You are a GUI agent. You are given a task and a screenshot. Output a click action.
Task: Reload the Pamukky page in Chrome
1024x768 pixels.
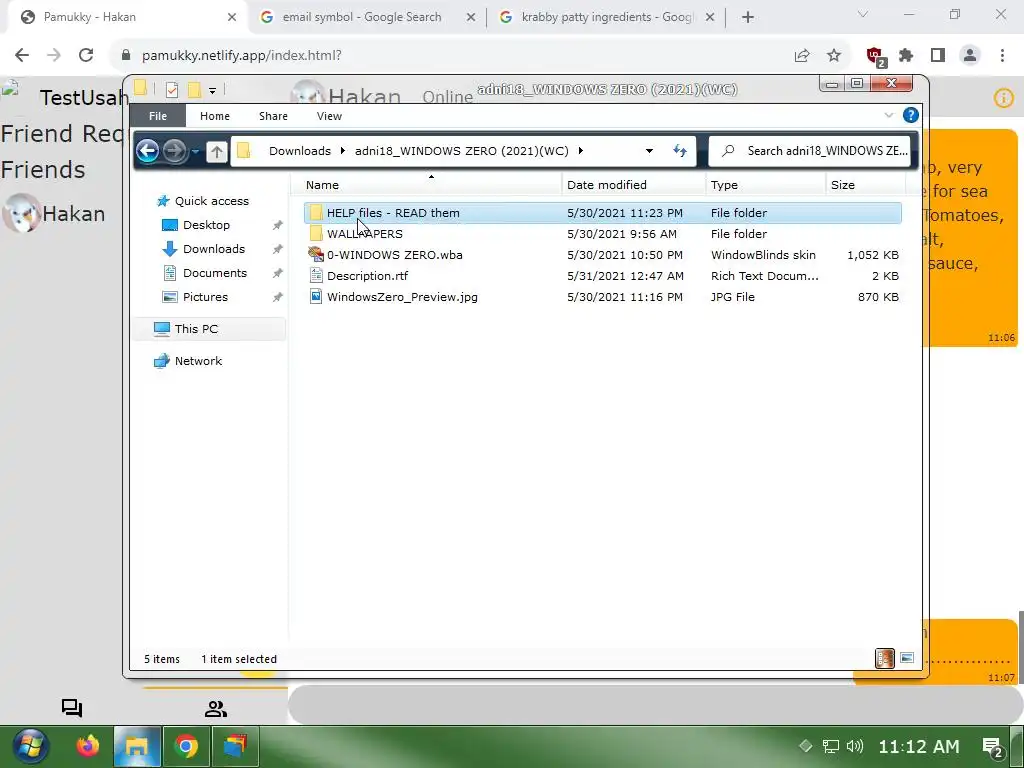pos(86,56)
